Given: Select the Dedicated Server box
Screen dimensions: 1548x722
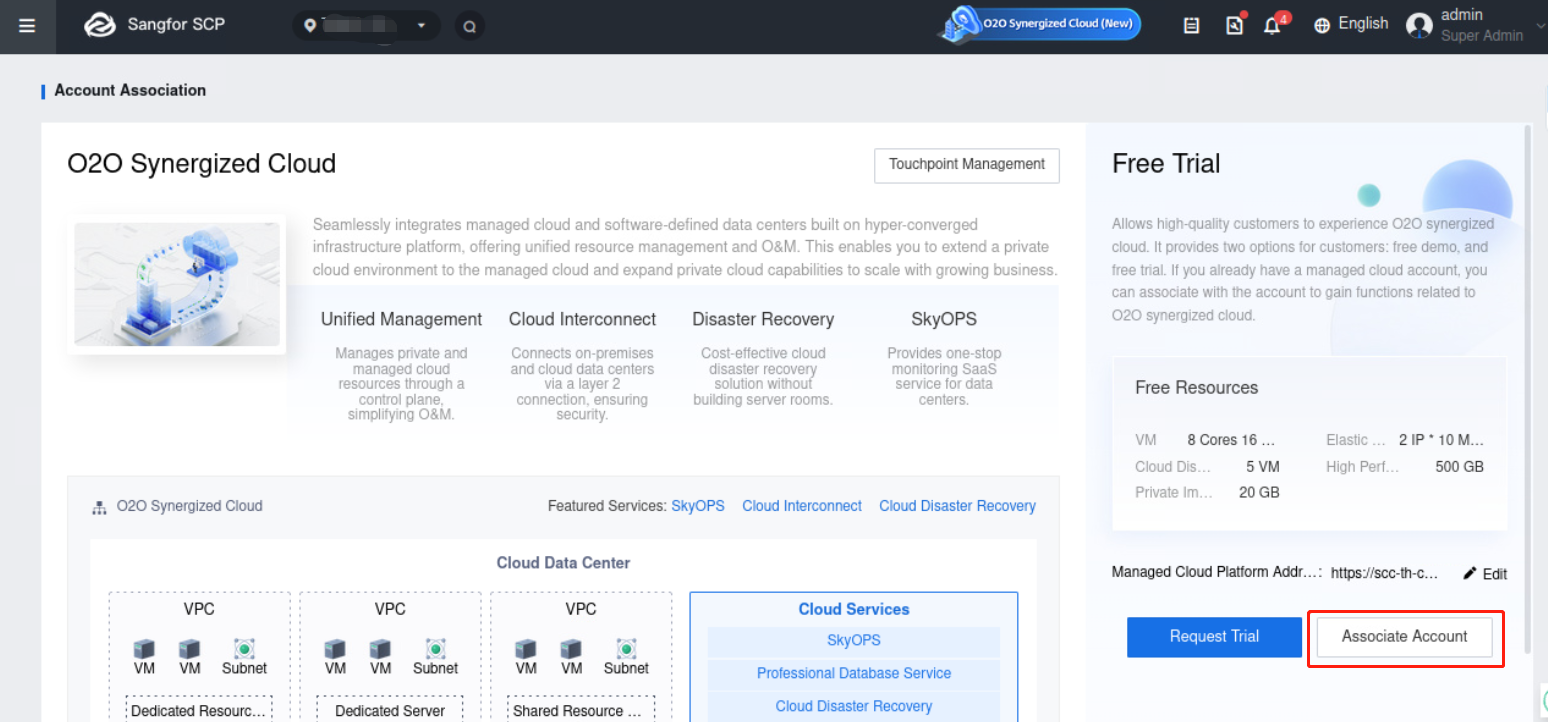Looking at the screenshot, I should 390,709.
